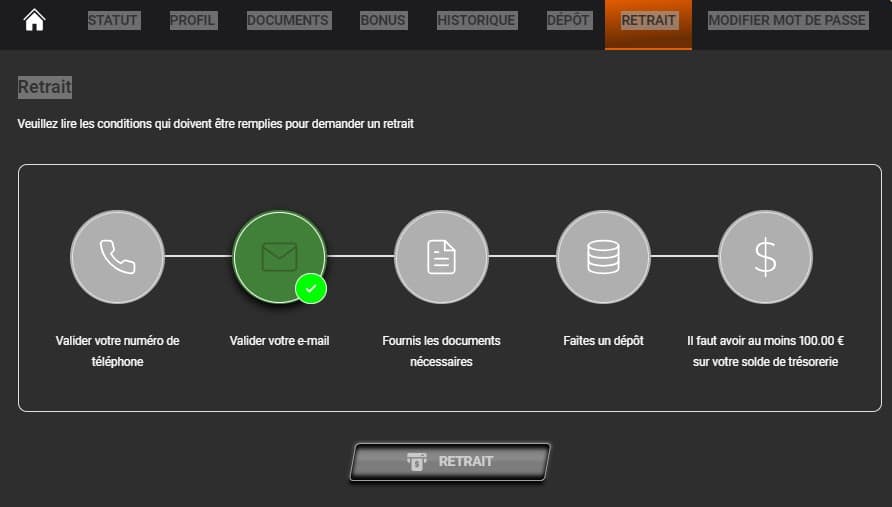The width and height of the screenshot is (892, 507).
Task: Open the STATUT tab
Action: 113,20
